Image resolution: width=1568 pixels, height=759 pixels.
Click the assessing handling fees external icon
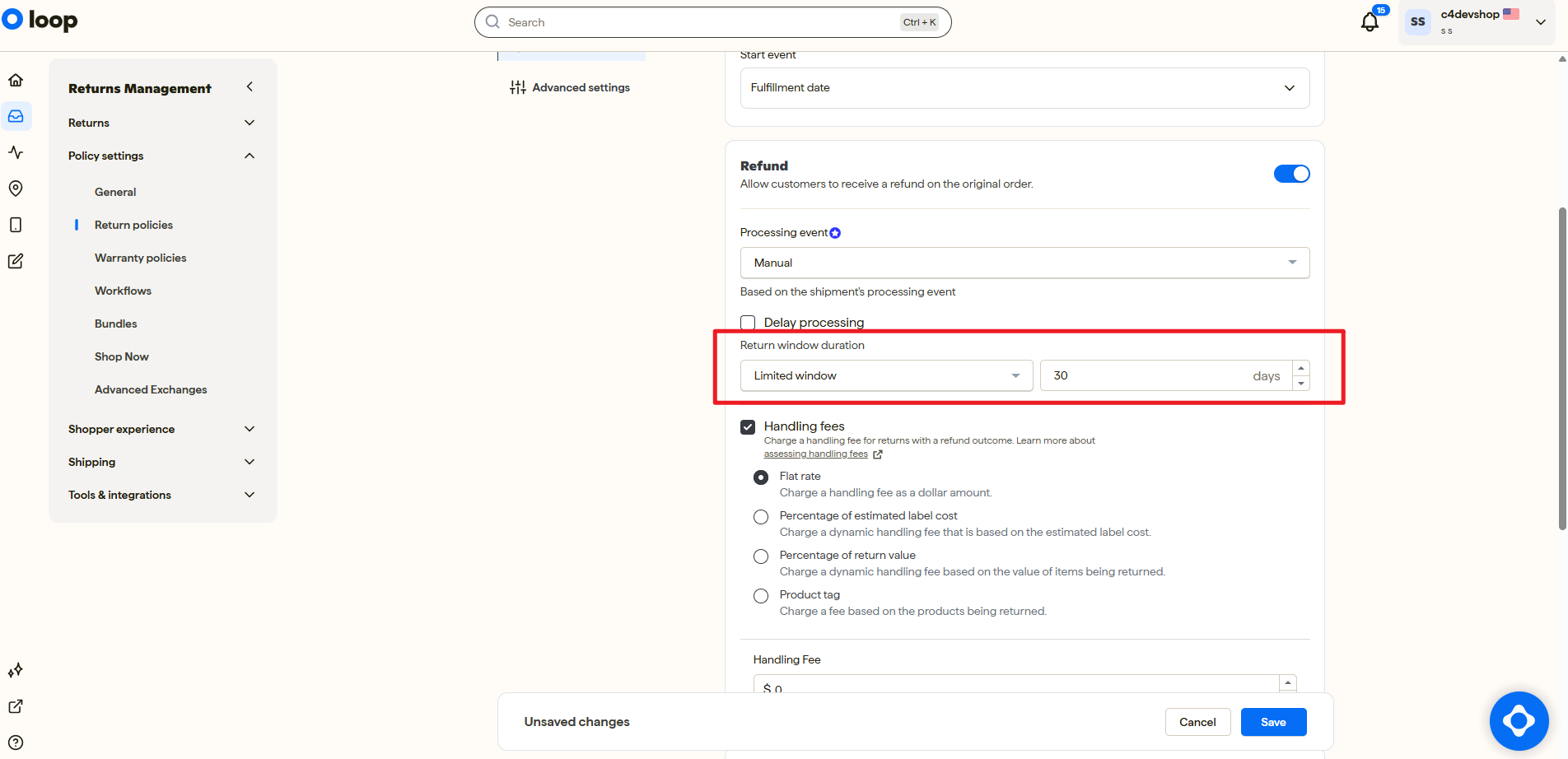(878, 454)
